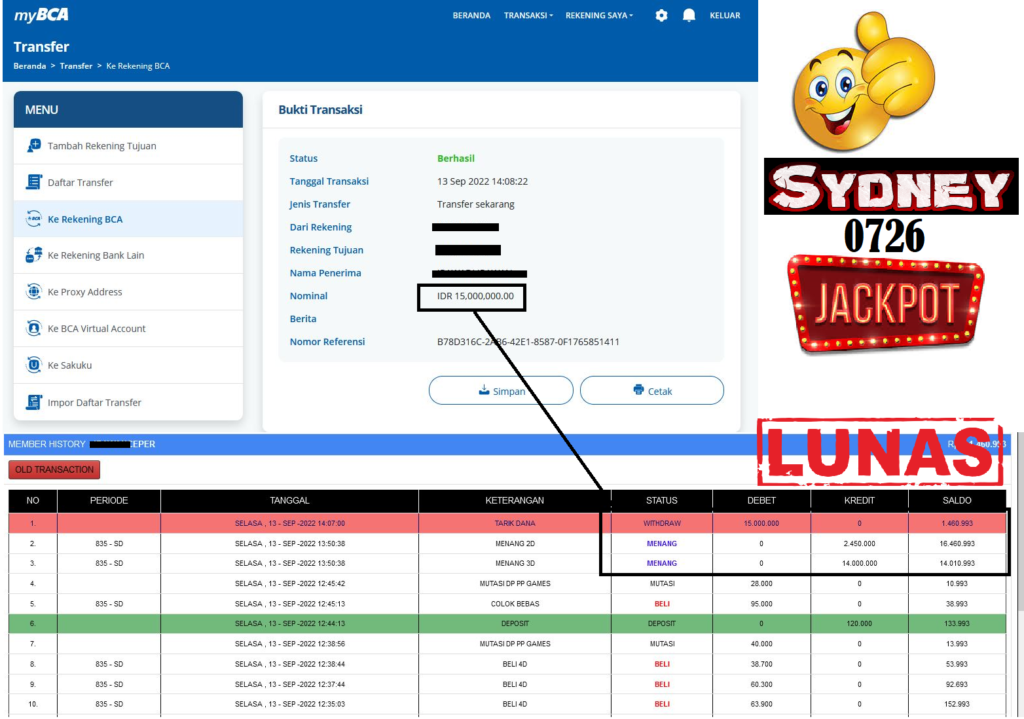The image size is (1024, 719).
Task: Click the Transfer breadcrumb link
Action: tap(76, 66)
